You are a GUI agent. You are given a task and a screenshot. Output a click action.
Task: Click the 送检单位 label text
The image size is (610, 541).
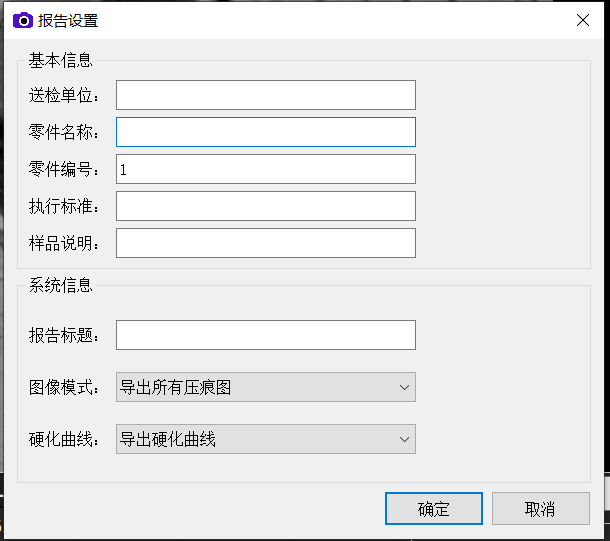[x=64, y=96]
